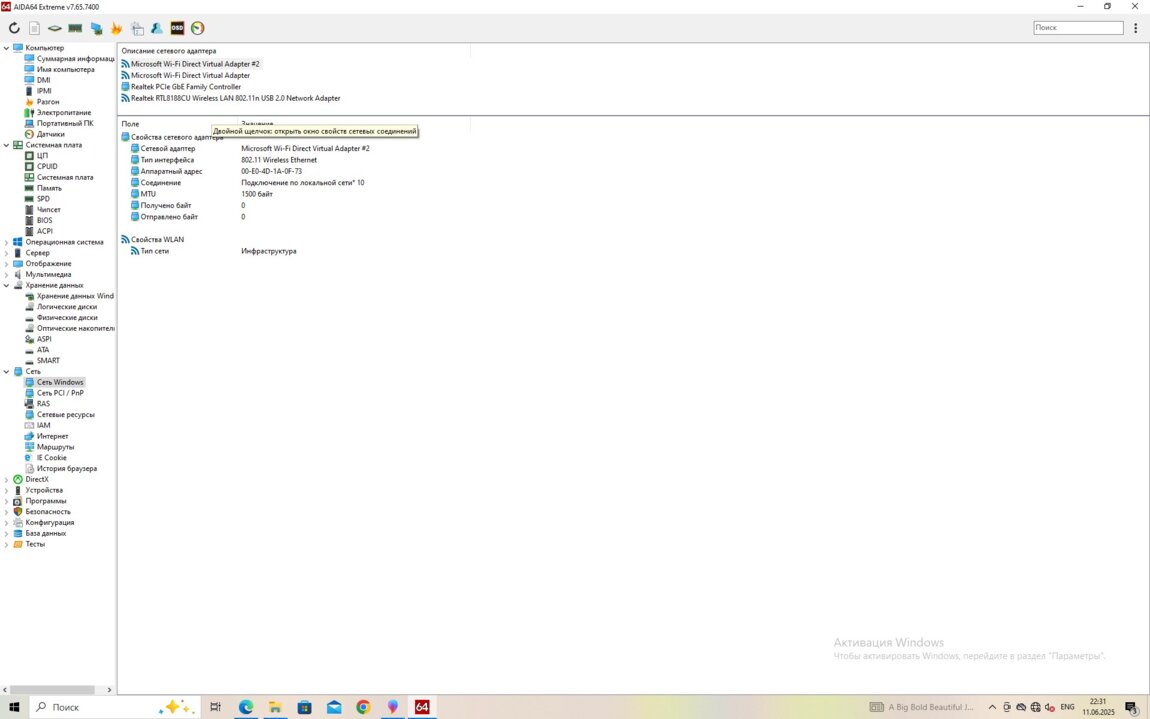
Task: Click the Поиск search field
Action: point(1077,28)
